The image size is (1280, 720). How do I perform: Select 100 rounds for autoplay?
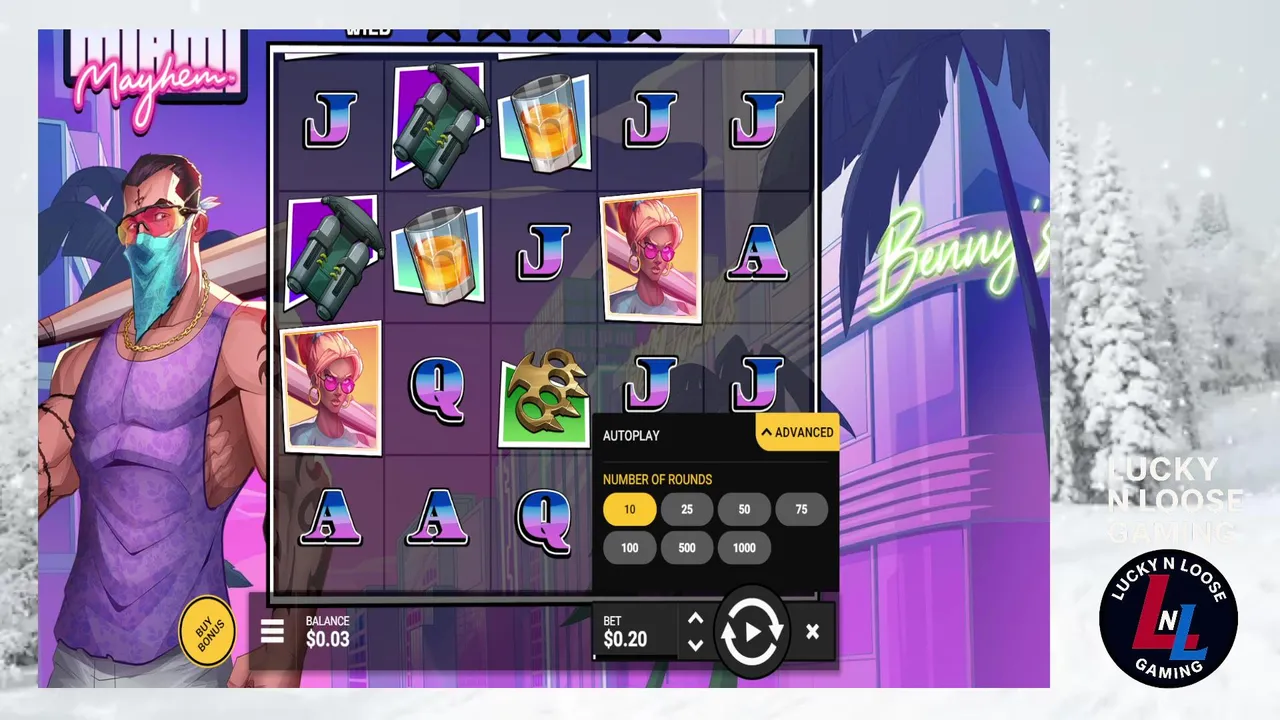[629, 548]
